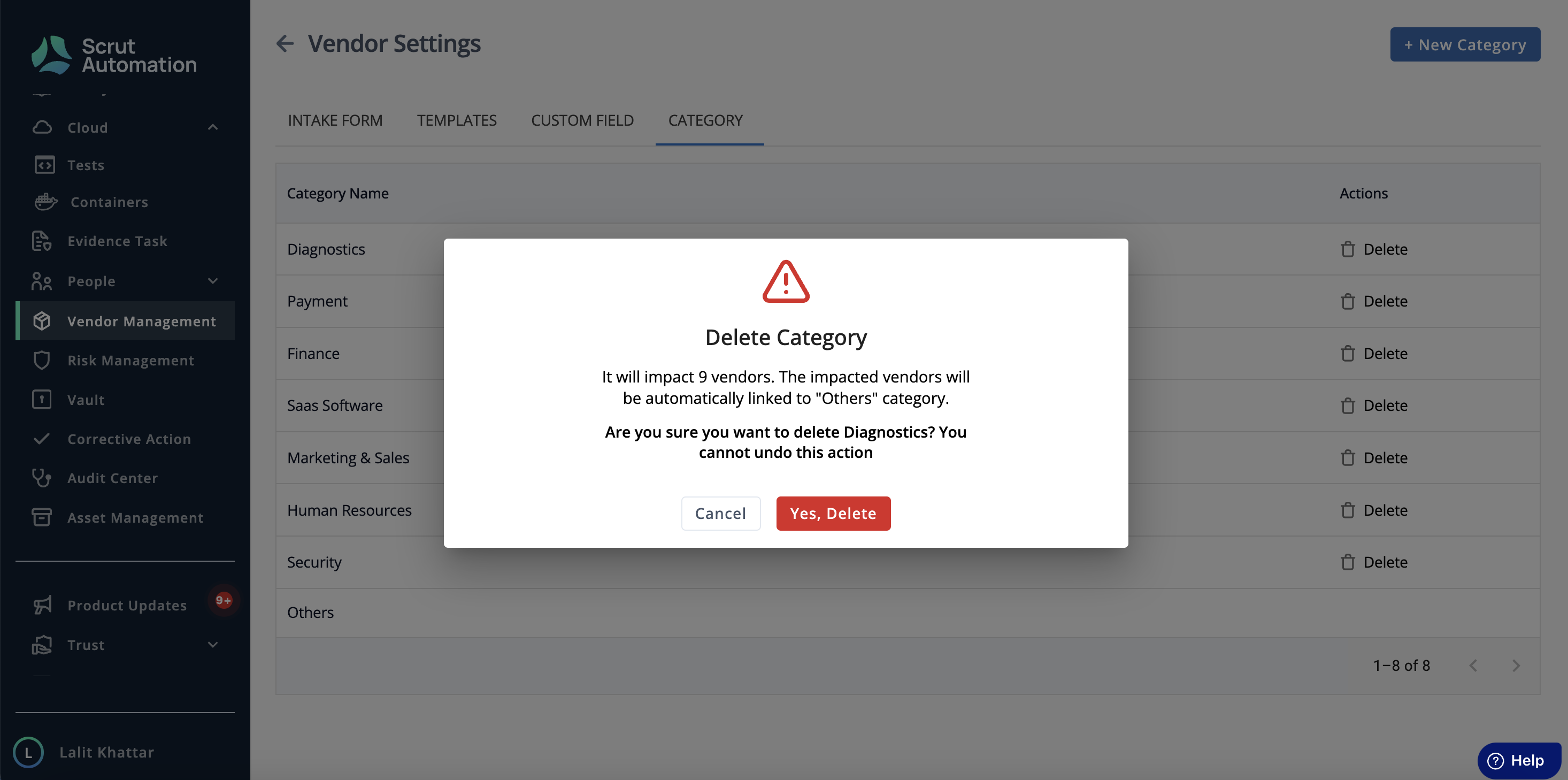This screenshot has height=780, width=1568.
Task: Go to previous page of categories
Action: tap(1473, 666)
